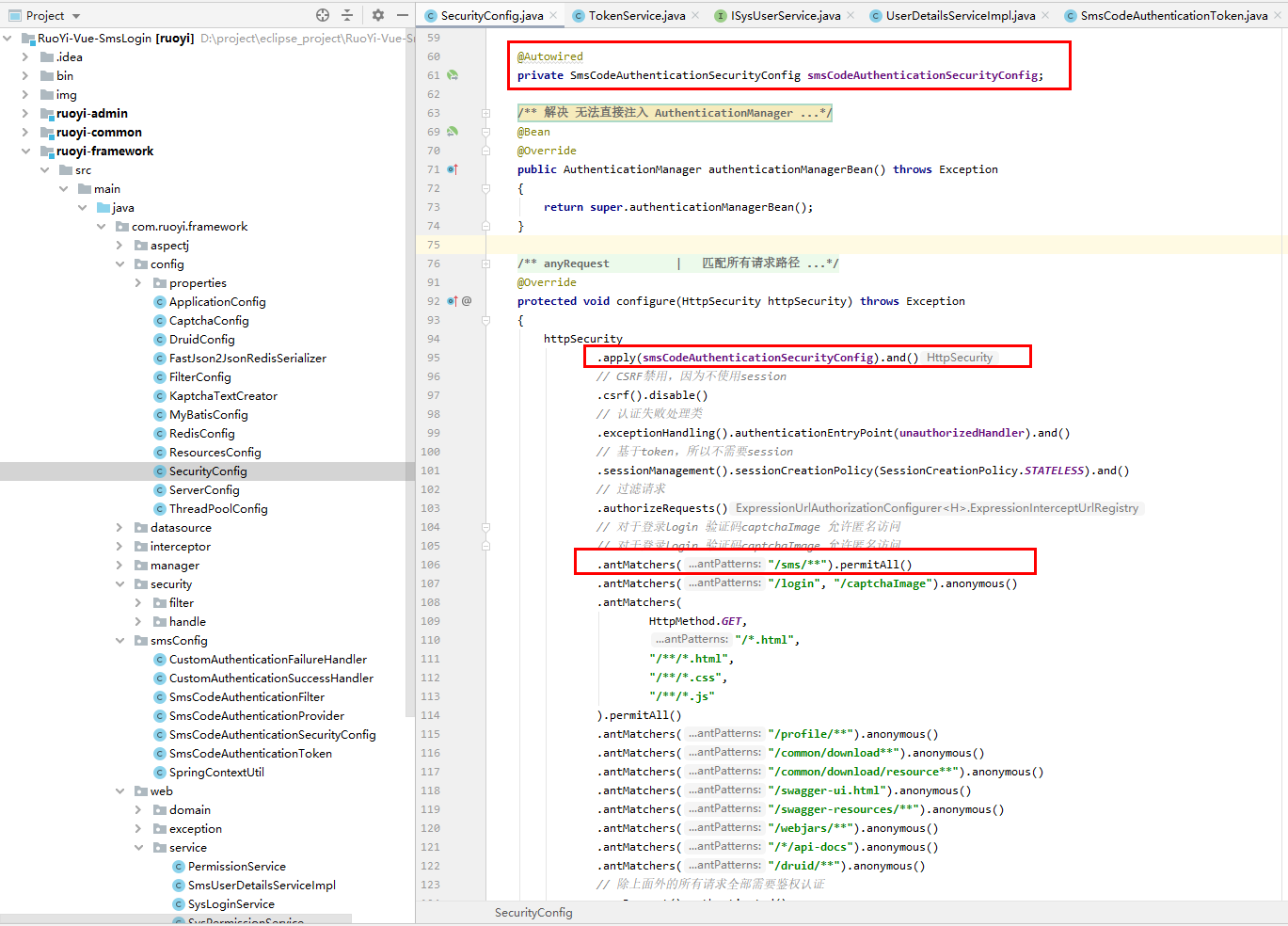The image size is (1288, 926).
Task: Select SecurityConfig in project tree
Action: click(208, 471)
